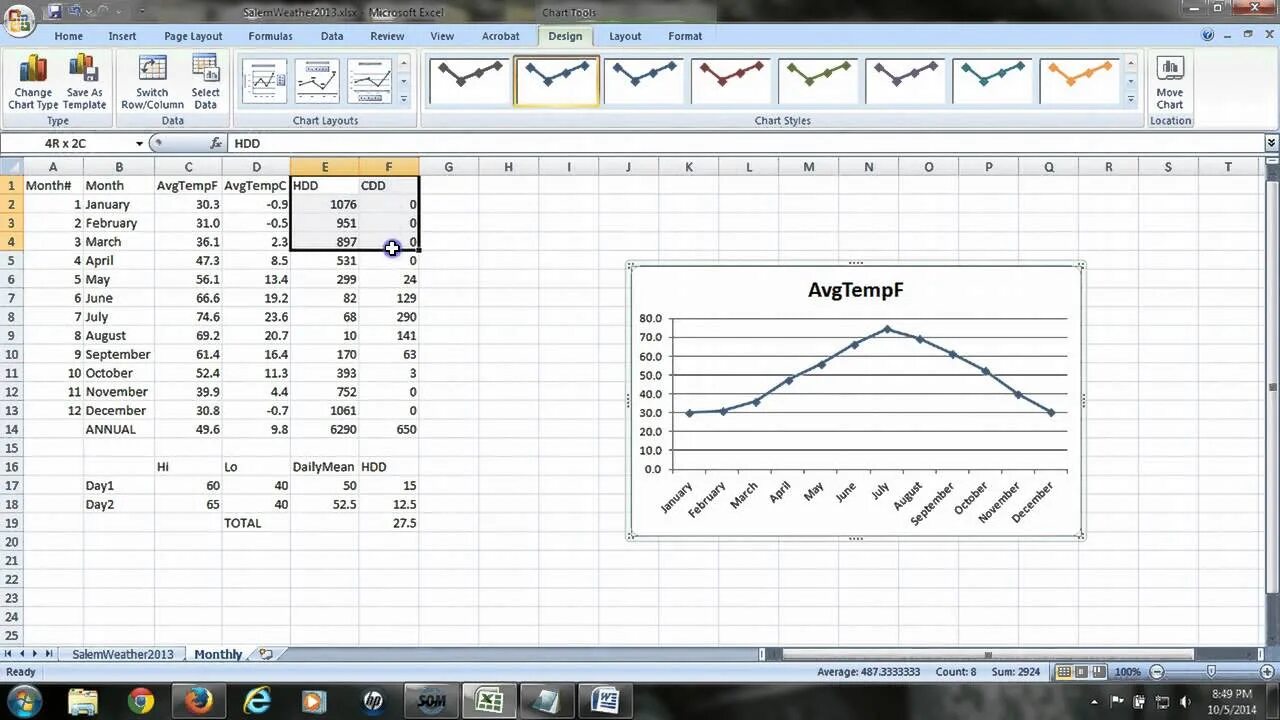Choose the purple chart style

905,81
